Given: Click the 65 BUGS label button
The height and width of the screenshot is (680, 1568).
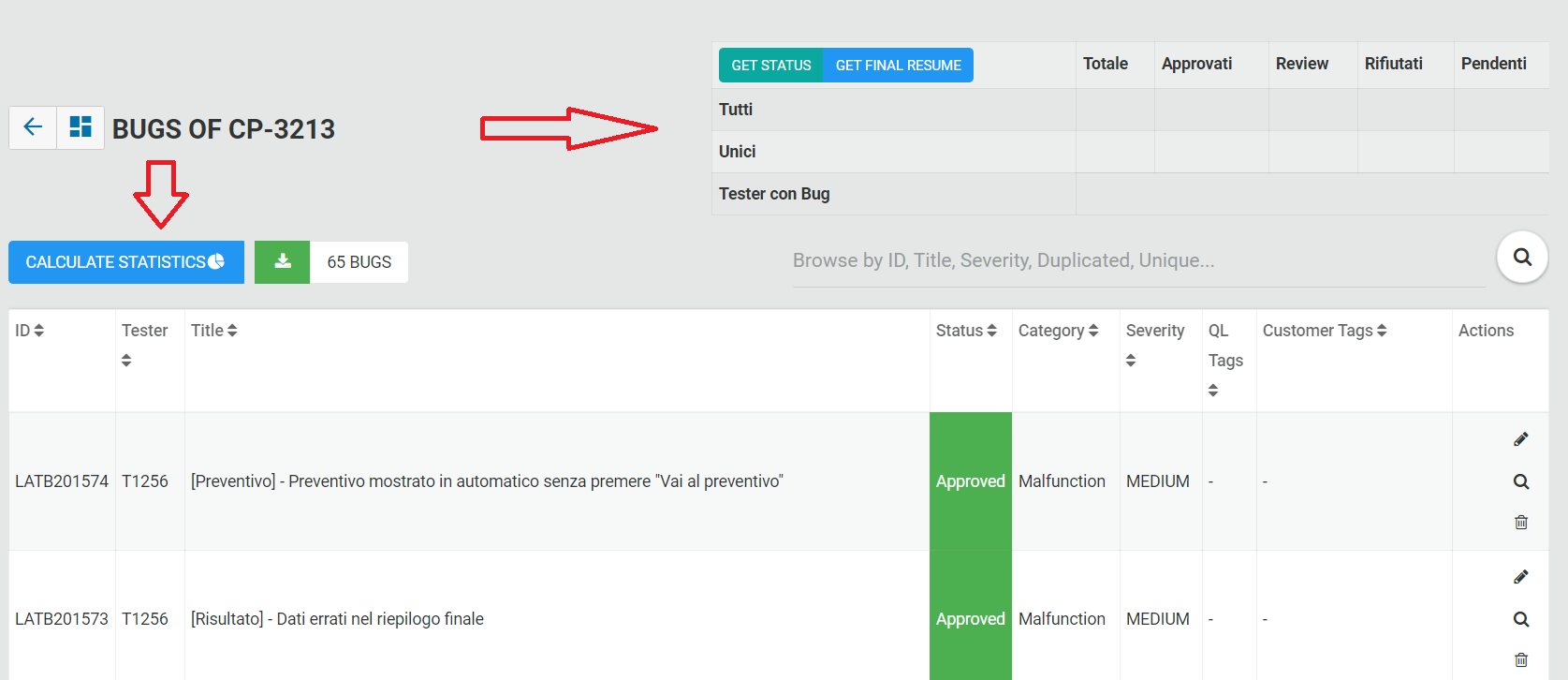Looking at the screenshot, I should 359,262.
